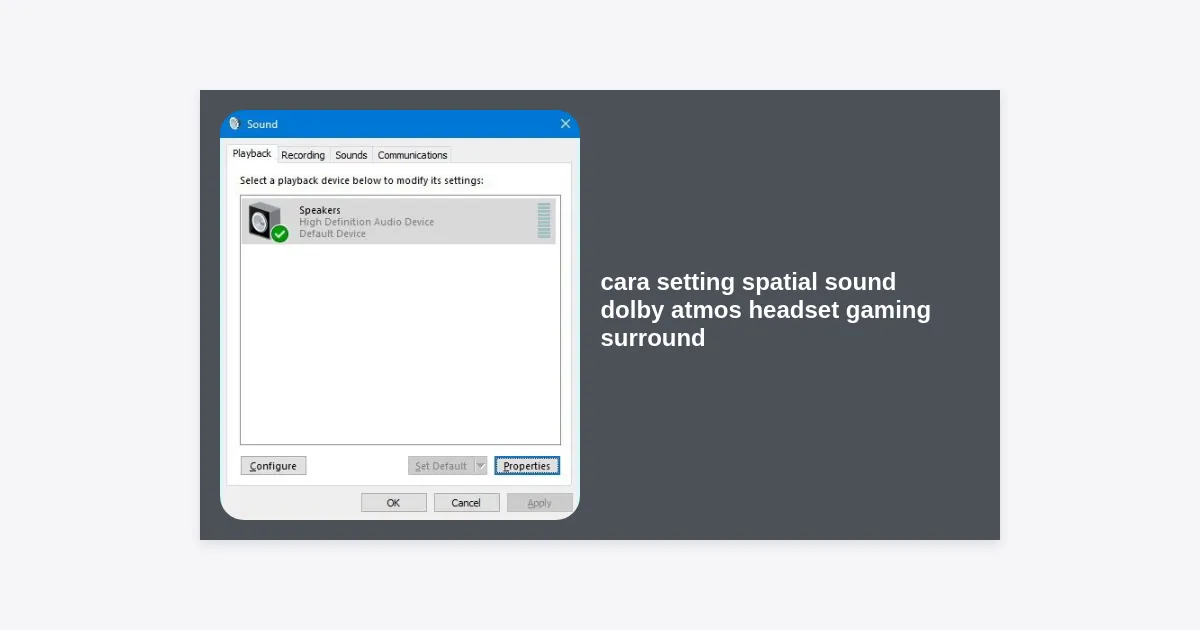The height and width of the screenshot is (630, 1200).
Task: Expand the Set Default dropdown arrow
Action: click(480, 466)
